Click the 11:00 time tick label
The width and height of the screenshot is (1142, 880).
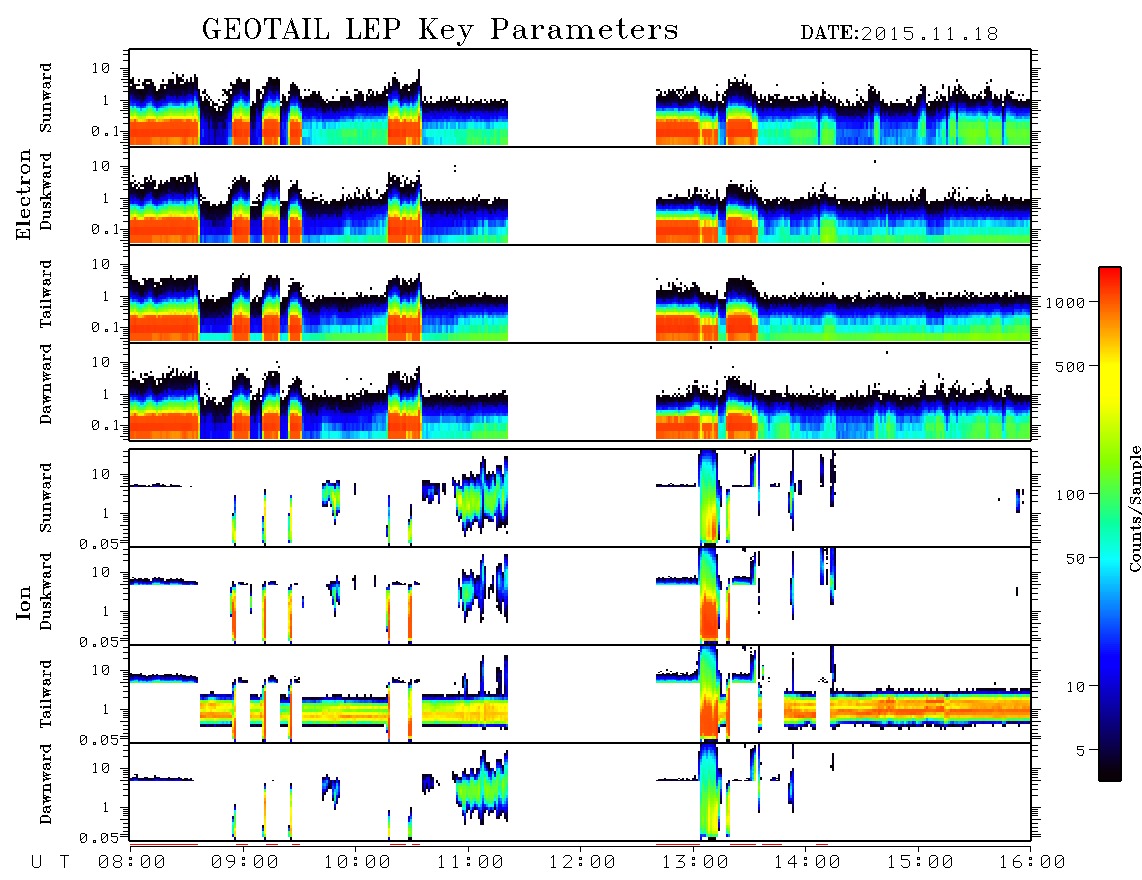470,863
